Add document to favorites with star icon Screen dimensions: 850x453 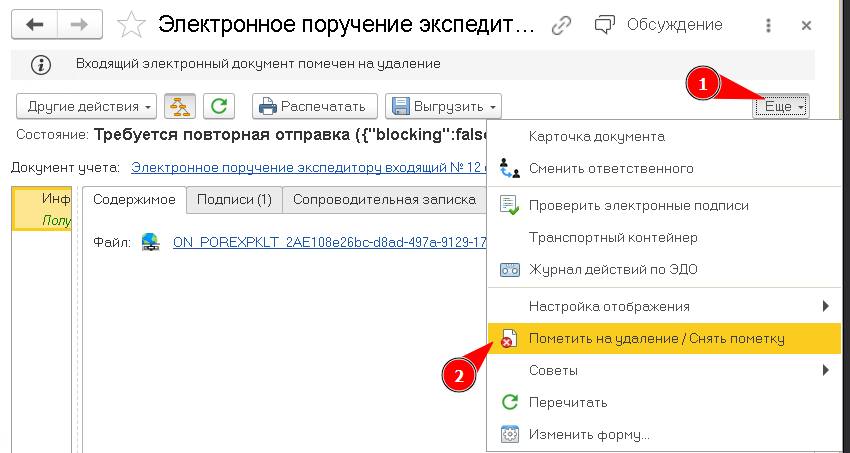pos(132,25)
